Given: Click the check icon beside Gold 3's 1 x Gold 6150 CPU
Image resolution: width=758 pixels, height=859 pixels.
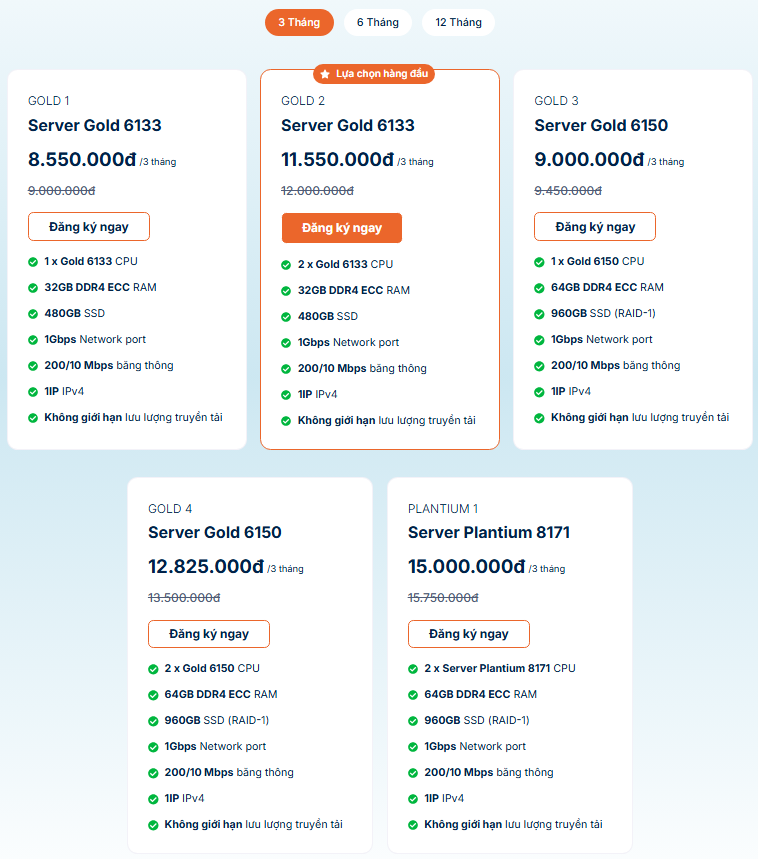Looking at the screenshot, I should (x=540, y=261).
